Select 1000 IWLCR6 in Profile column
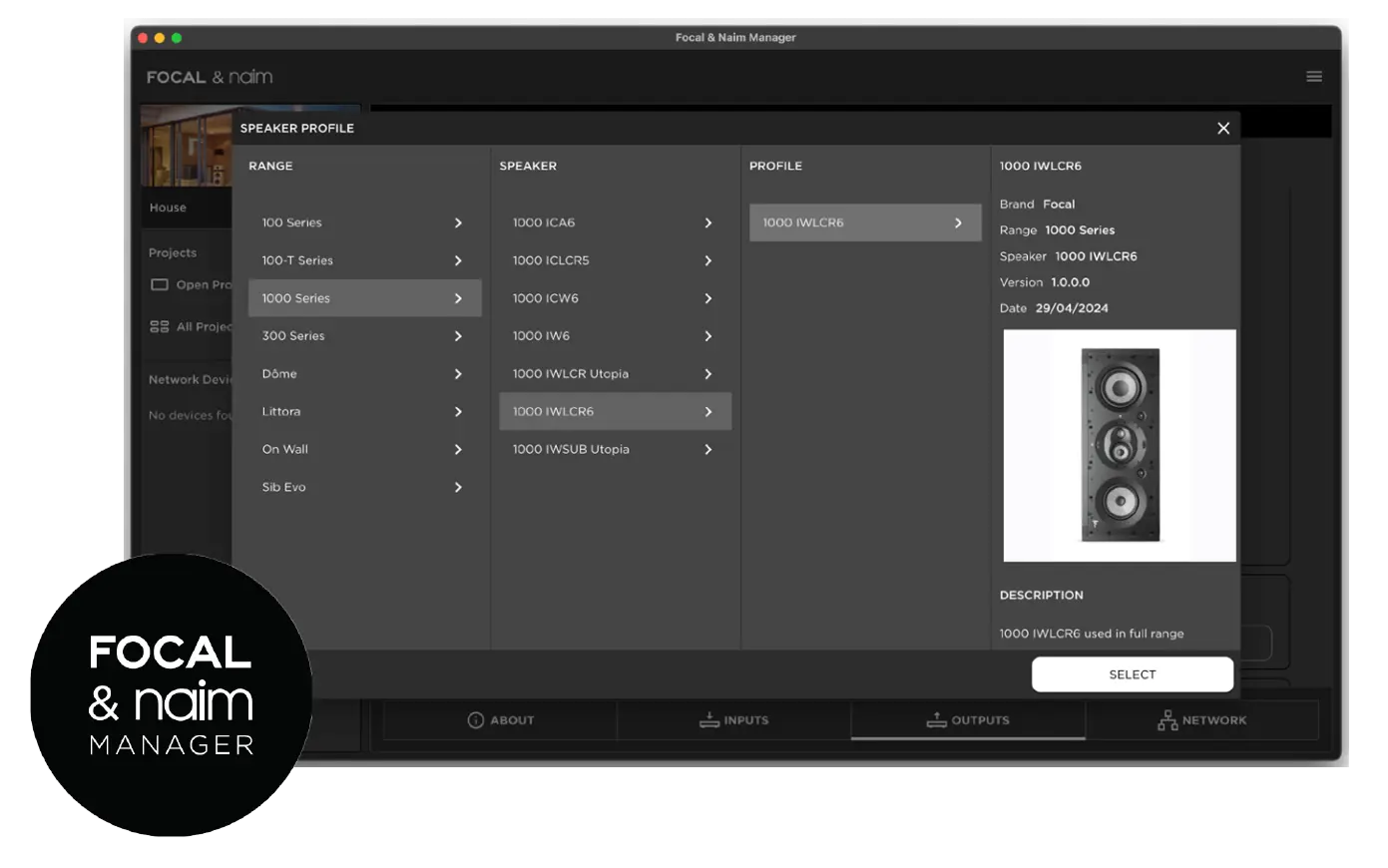Image resolution: width=1388 pixels, height=868 pixels. point(865,222)
